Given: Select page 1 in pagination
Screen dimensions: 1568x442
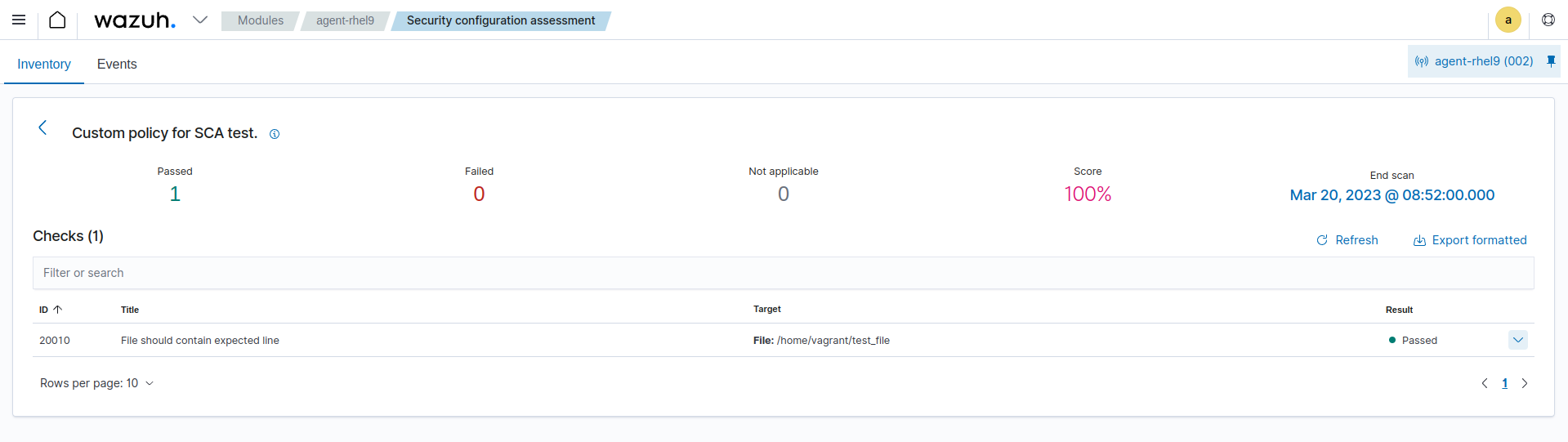Looking at the screenshot, I should point(1504,383).
